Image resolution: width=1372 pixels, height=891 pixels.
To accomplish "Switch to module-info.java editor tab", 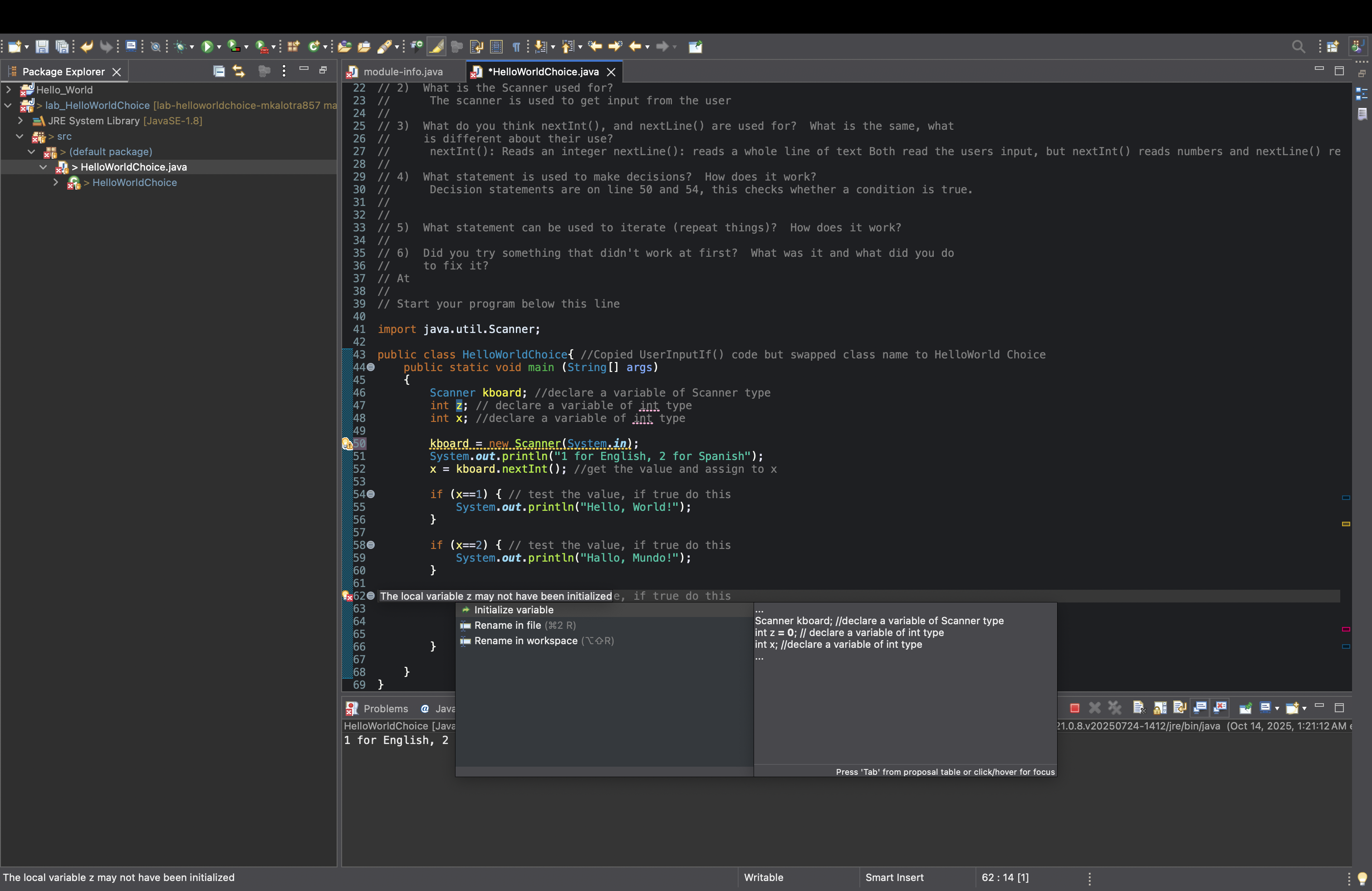I will [x=402, y=72].
